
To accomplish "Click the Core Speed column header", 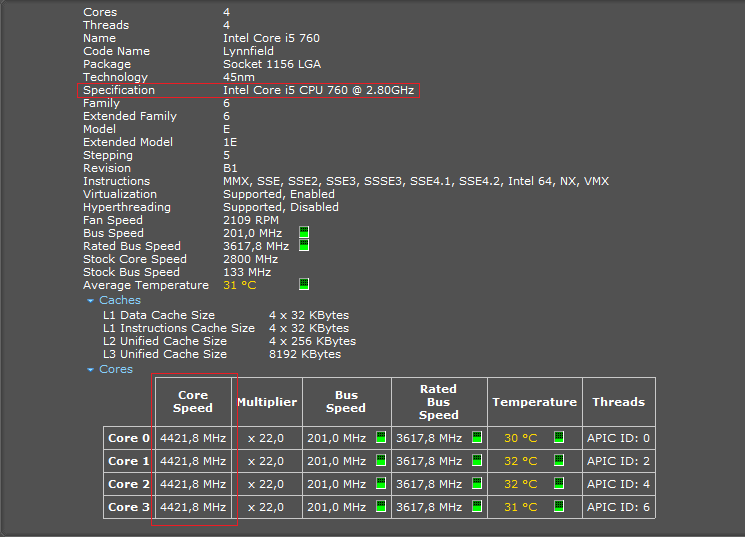I will point(193,402).
